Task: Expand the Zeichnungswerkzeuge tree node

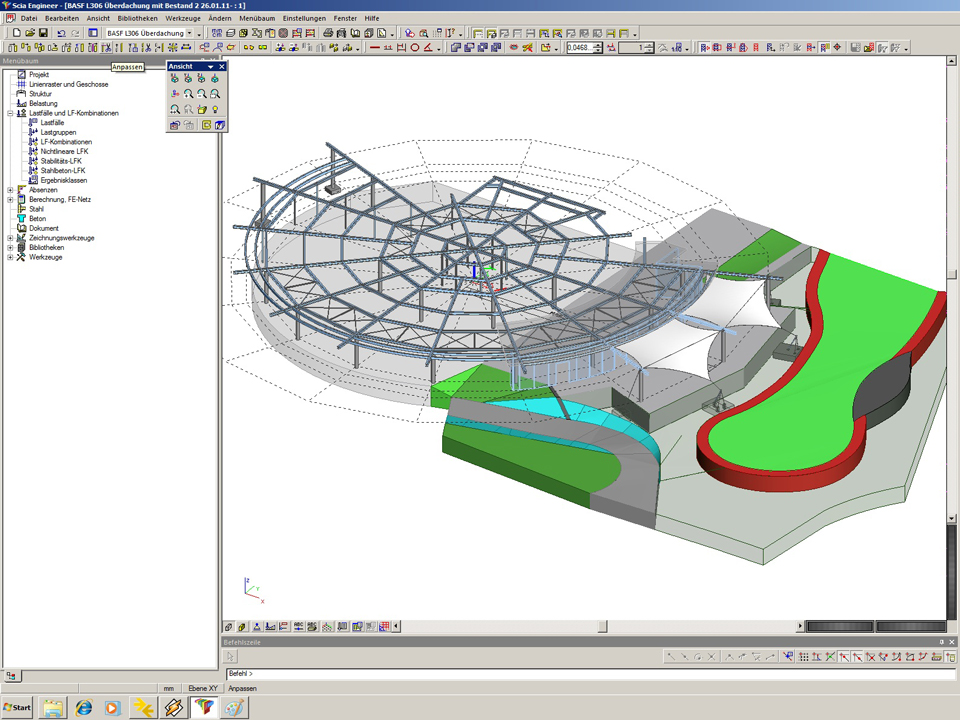Action: 10,238
